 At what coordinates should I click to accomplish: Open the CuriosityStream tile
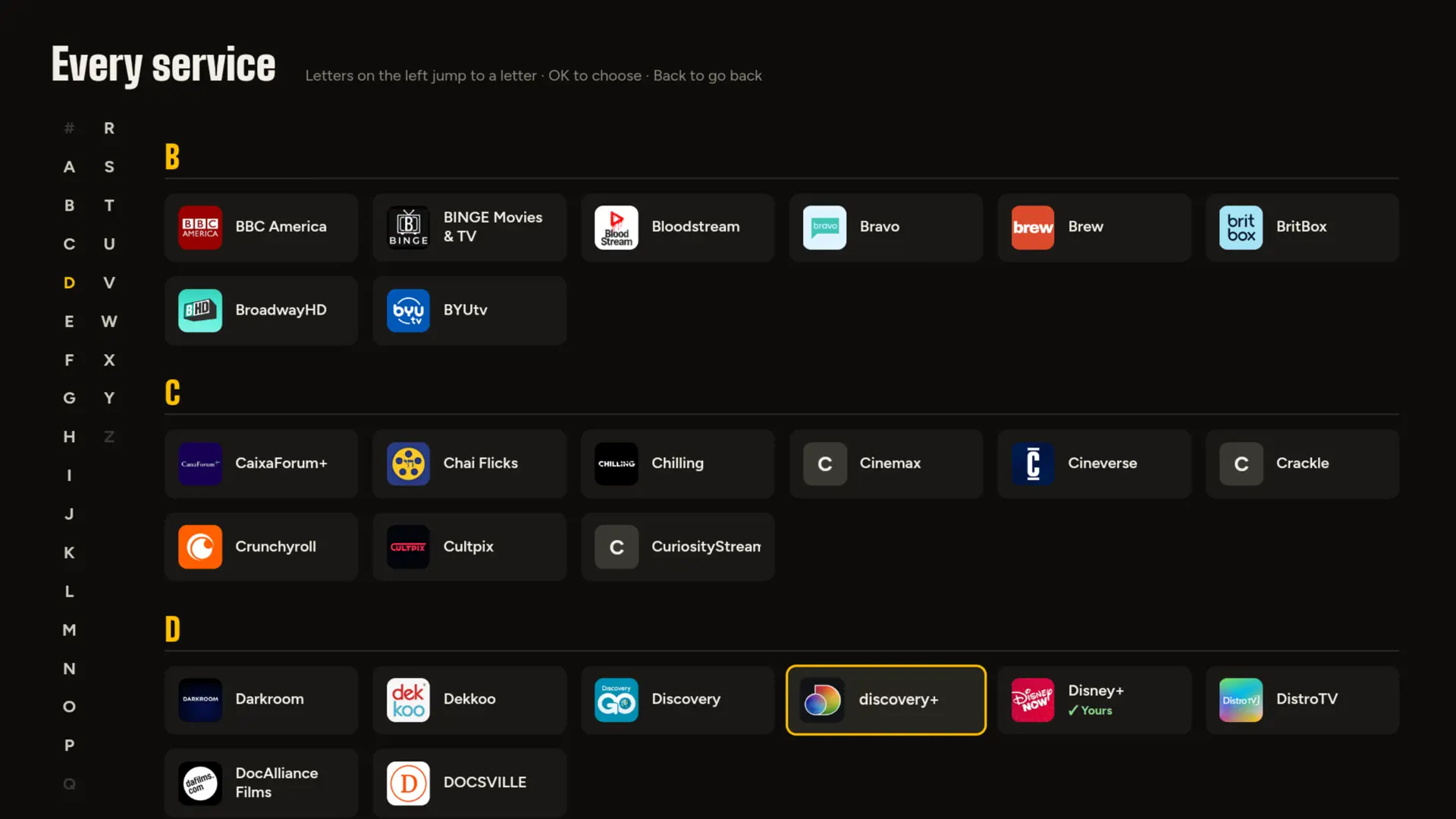click(x=678, y=548)
